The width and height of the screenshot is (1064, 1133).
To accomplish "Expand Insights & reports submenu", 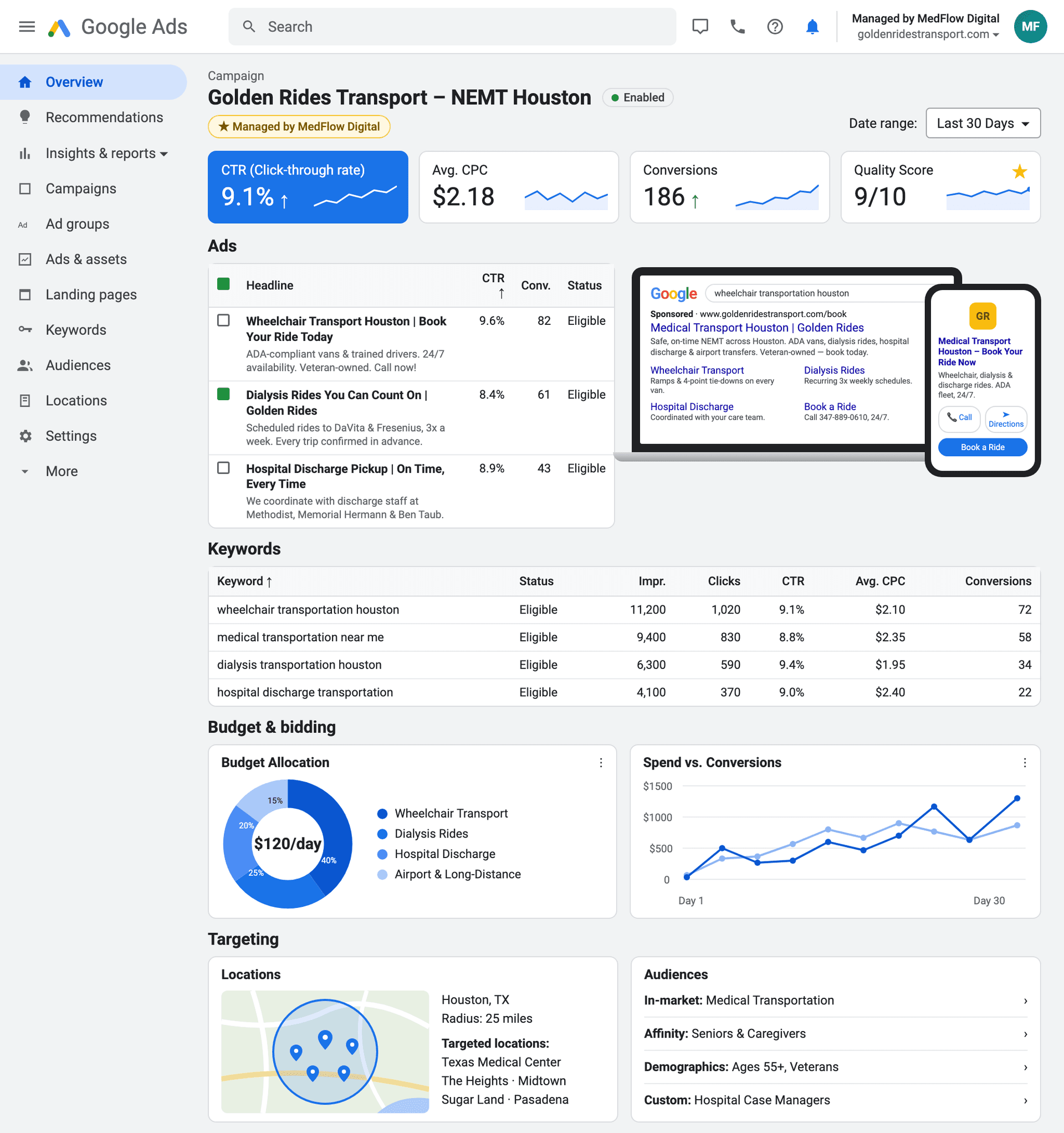I will tap(106, 154).
